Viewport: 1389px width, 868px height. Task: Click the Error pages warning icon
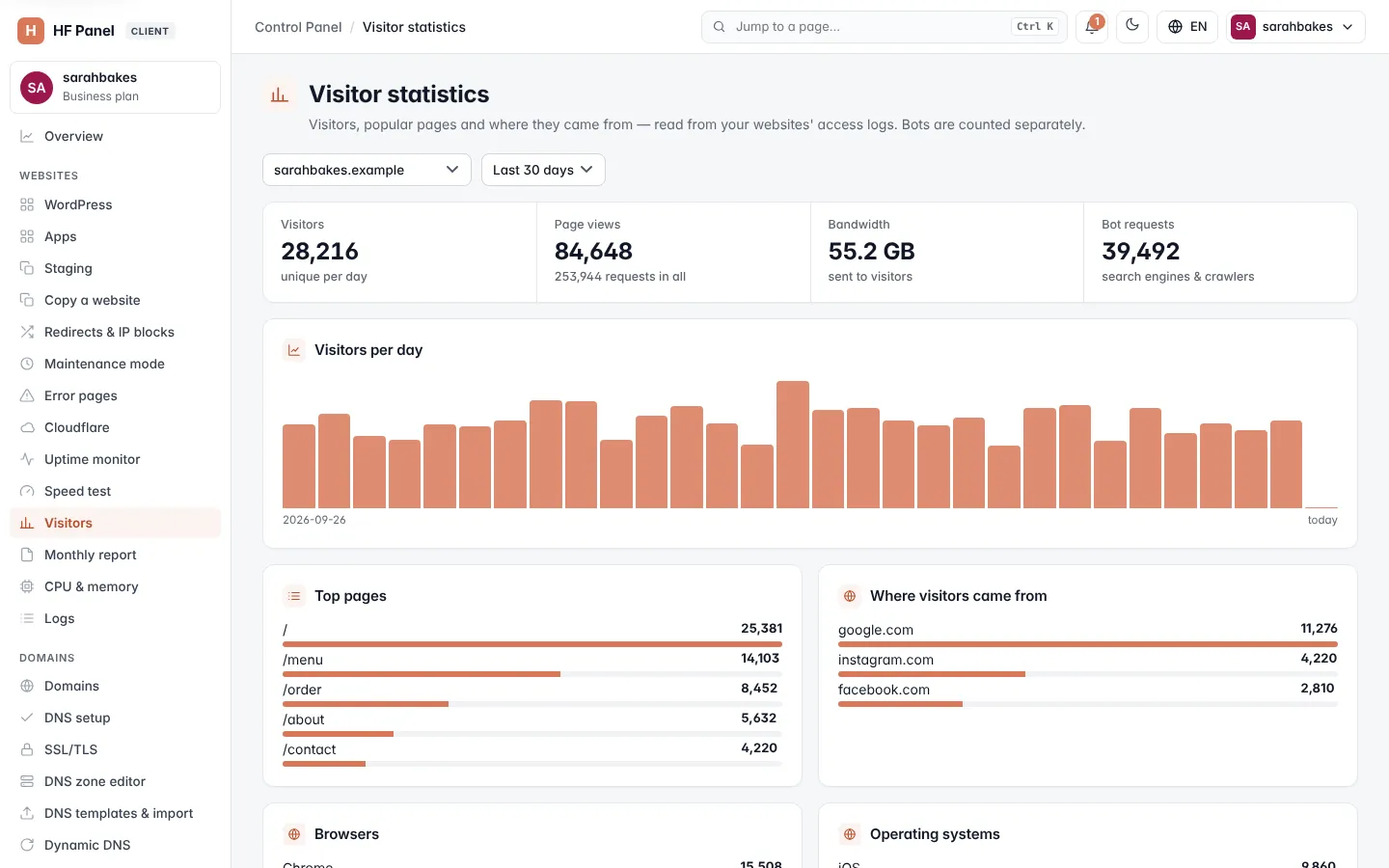coord(27,395)
